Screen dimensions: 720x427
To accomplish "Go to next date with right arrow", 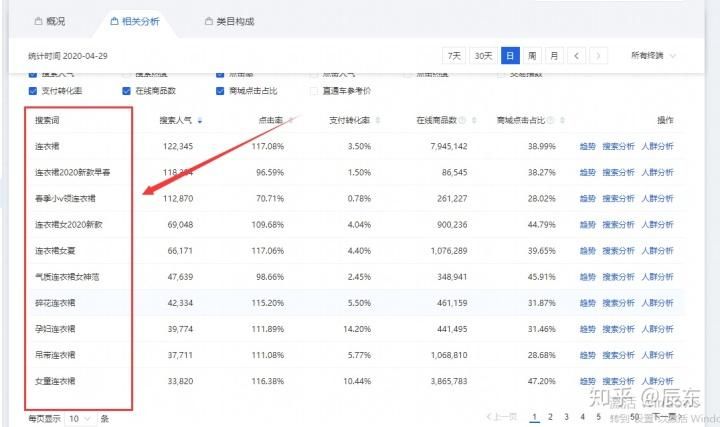I will click(598, 56).
